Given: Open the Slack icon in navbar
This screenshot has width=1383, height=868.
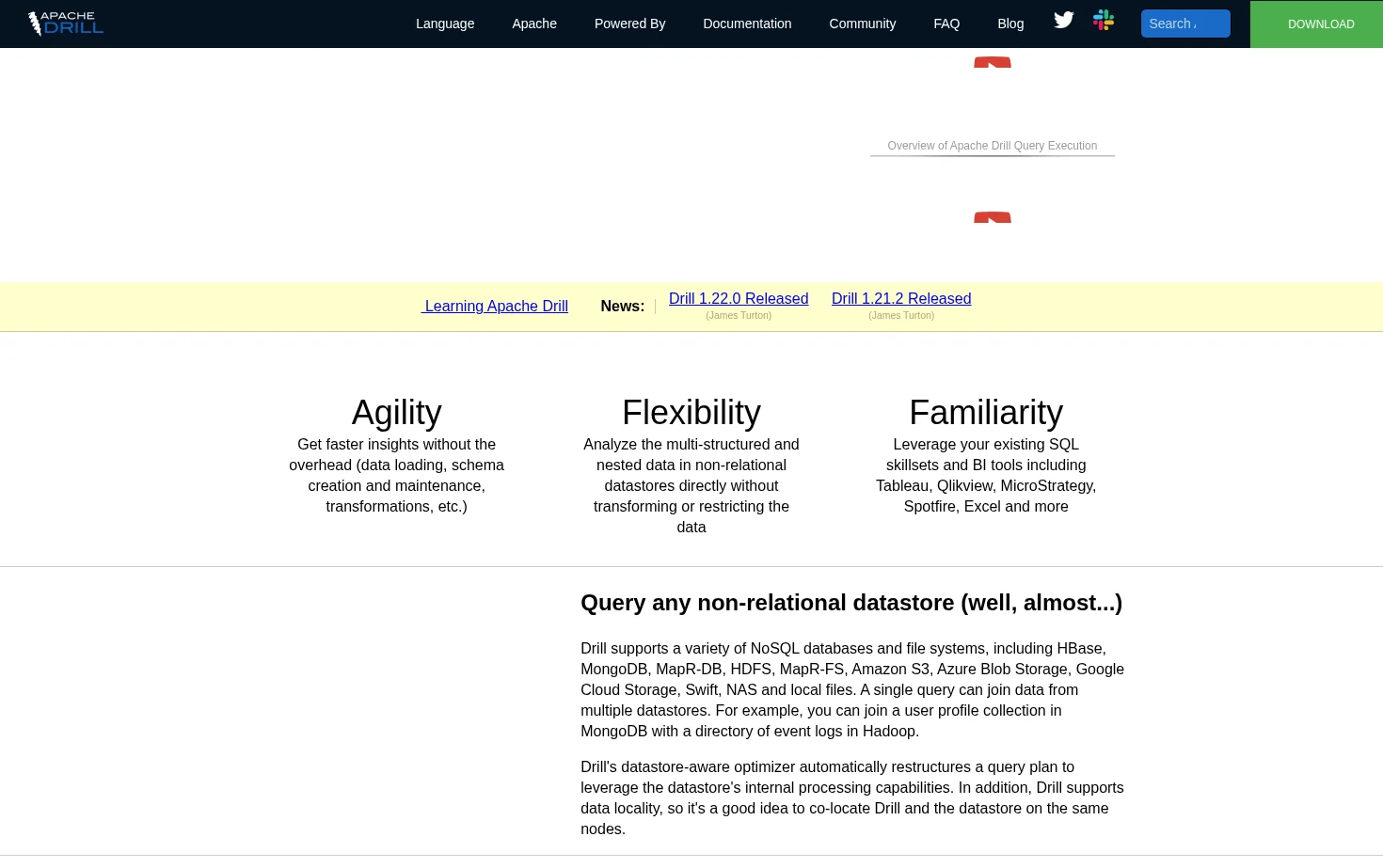Looking at the screenshot, I should [x=1104, y=21].
